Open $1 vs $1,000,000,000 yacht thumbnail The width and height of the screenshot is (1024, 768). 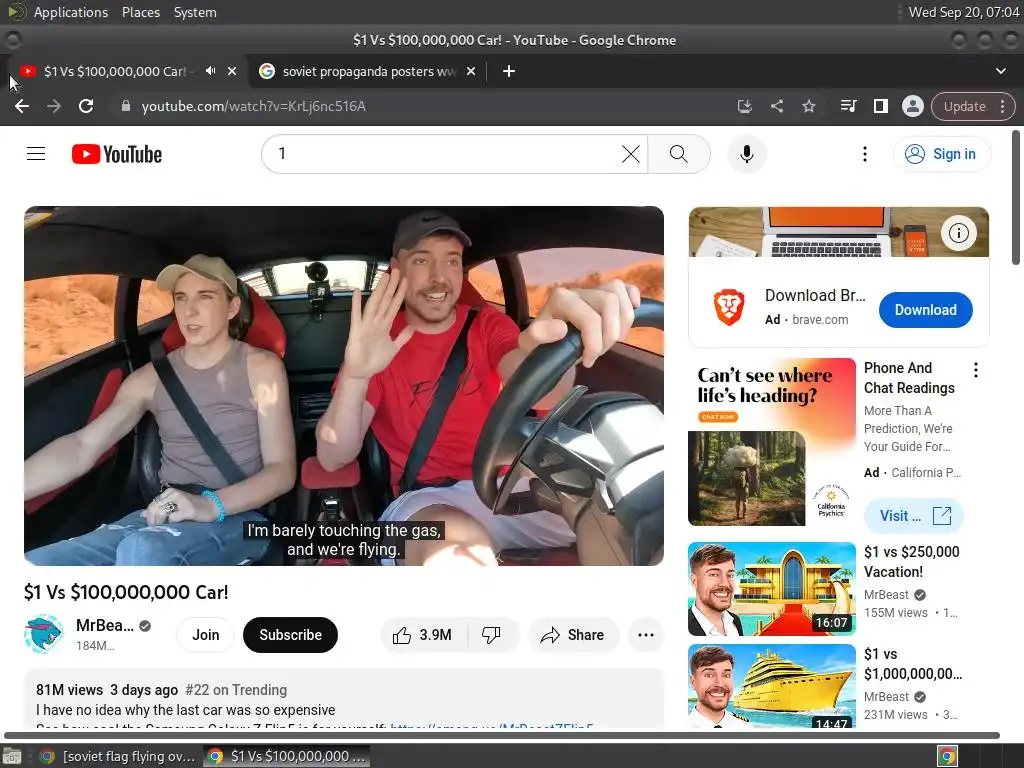point(771,686)
